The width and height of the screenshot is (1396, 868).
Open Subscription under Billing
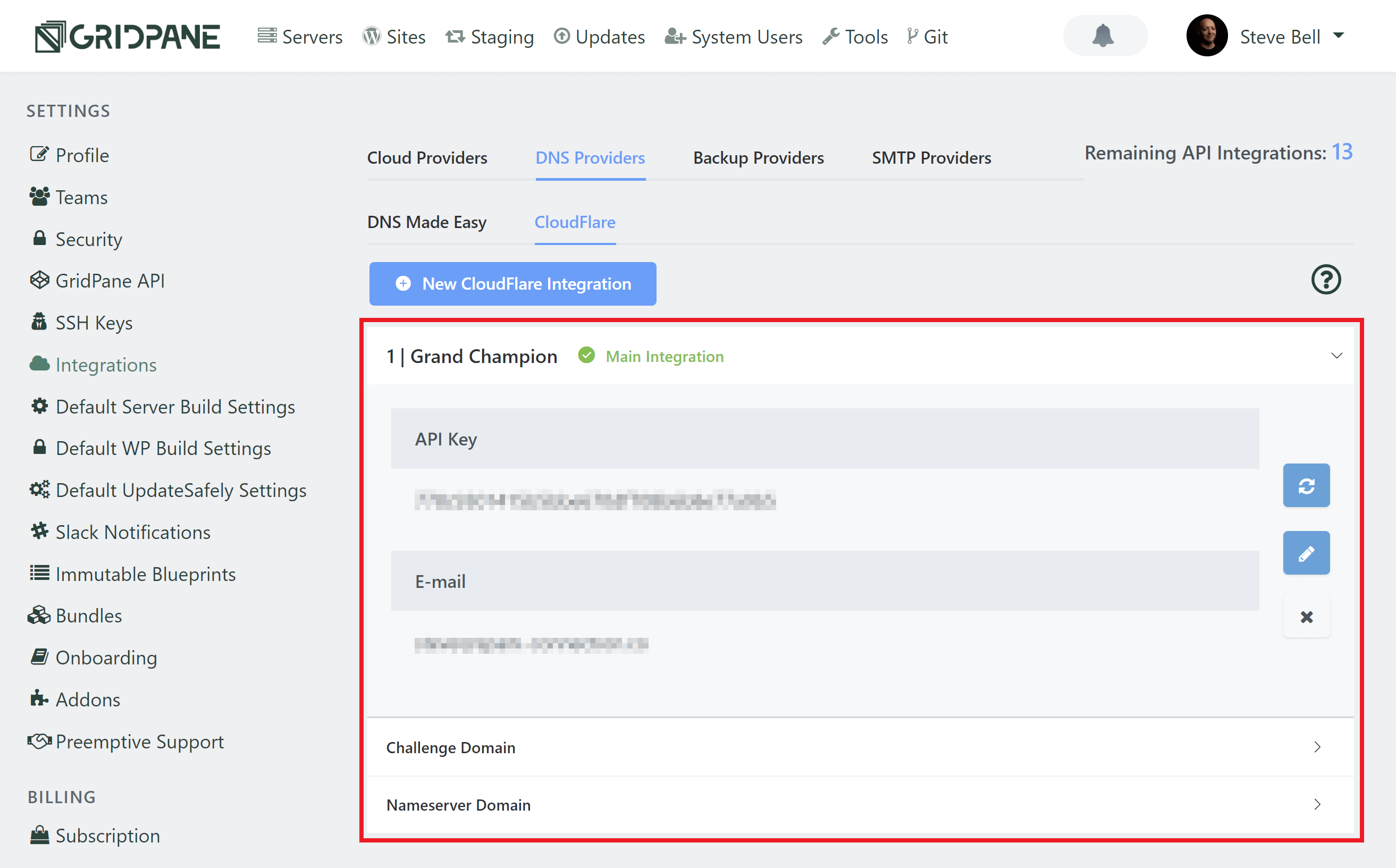(95, 835)
